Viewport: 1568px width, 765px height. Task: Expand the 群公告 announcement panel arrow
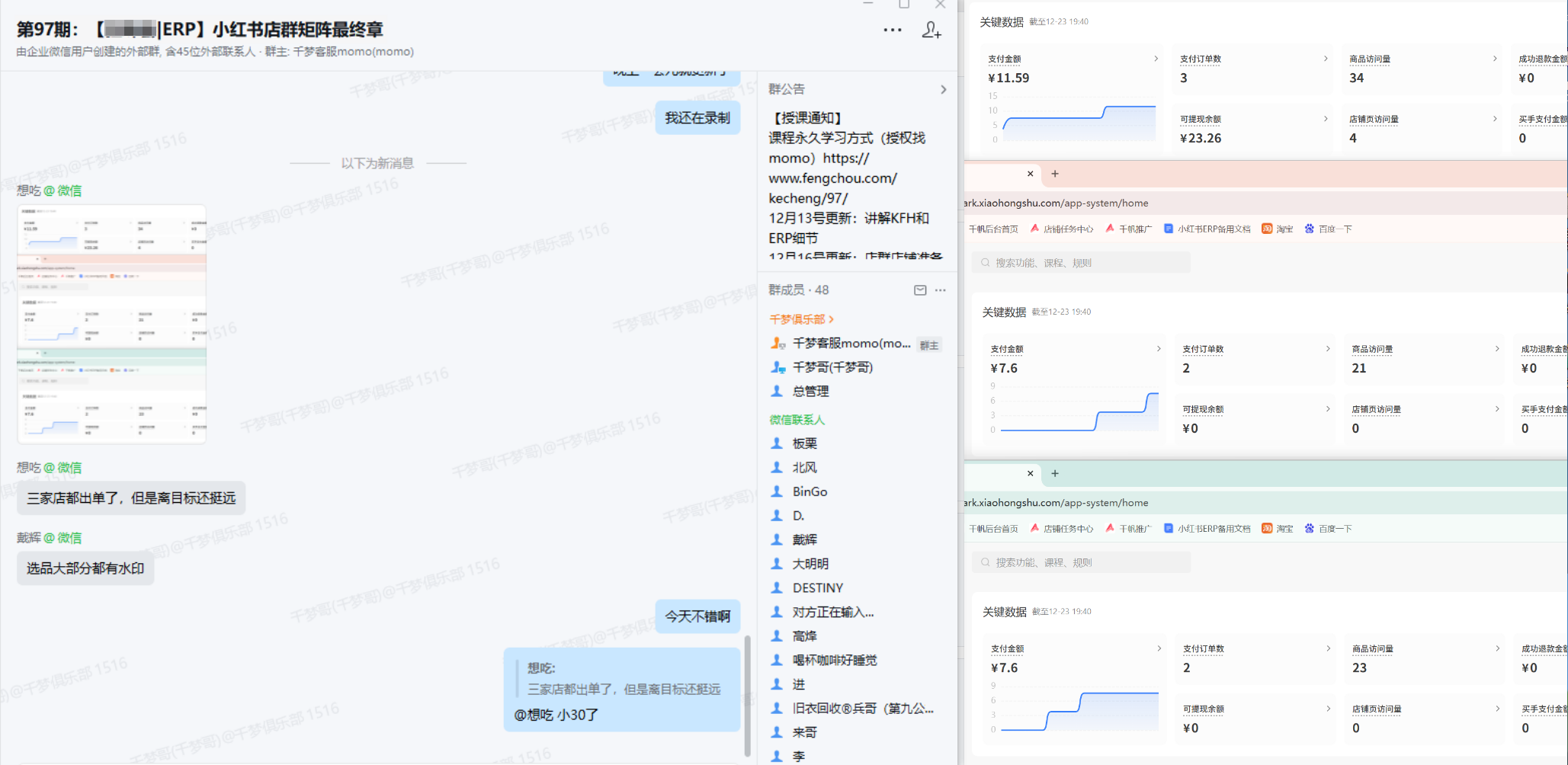(x=944, y=89)
